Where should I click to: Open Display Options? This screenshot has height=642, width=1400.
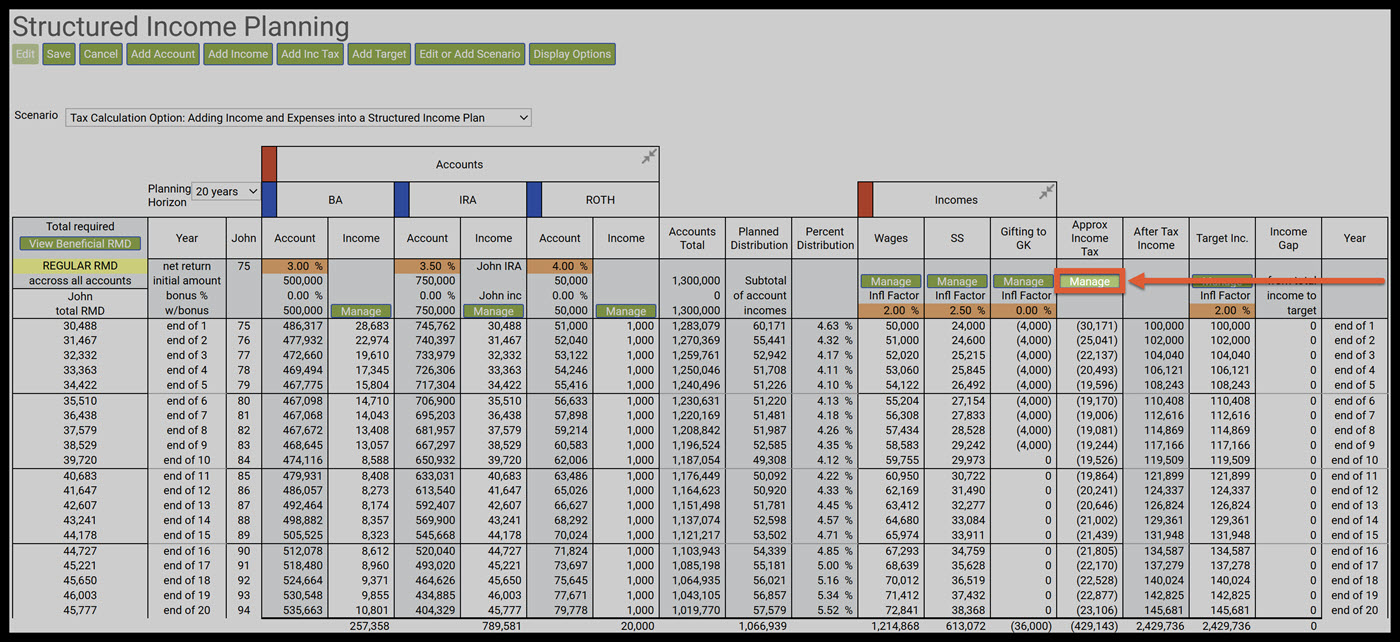572,54
